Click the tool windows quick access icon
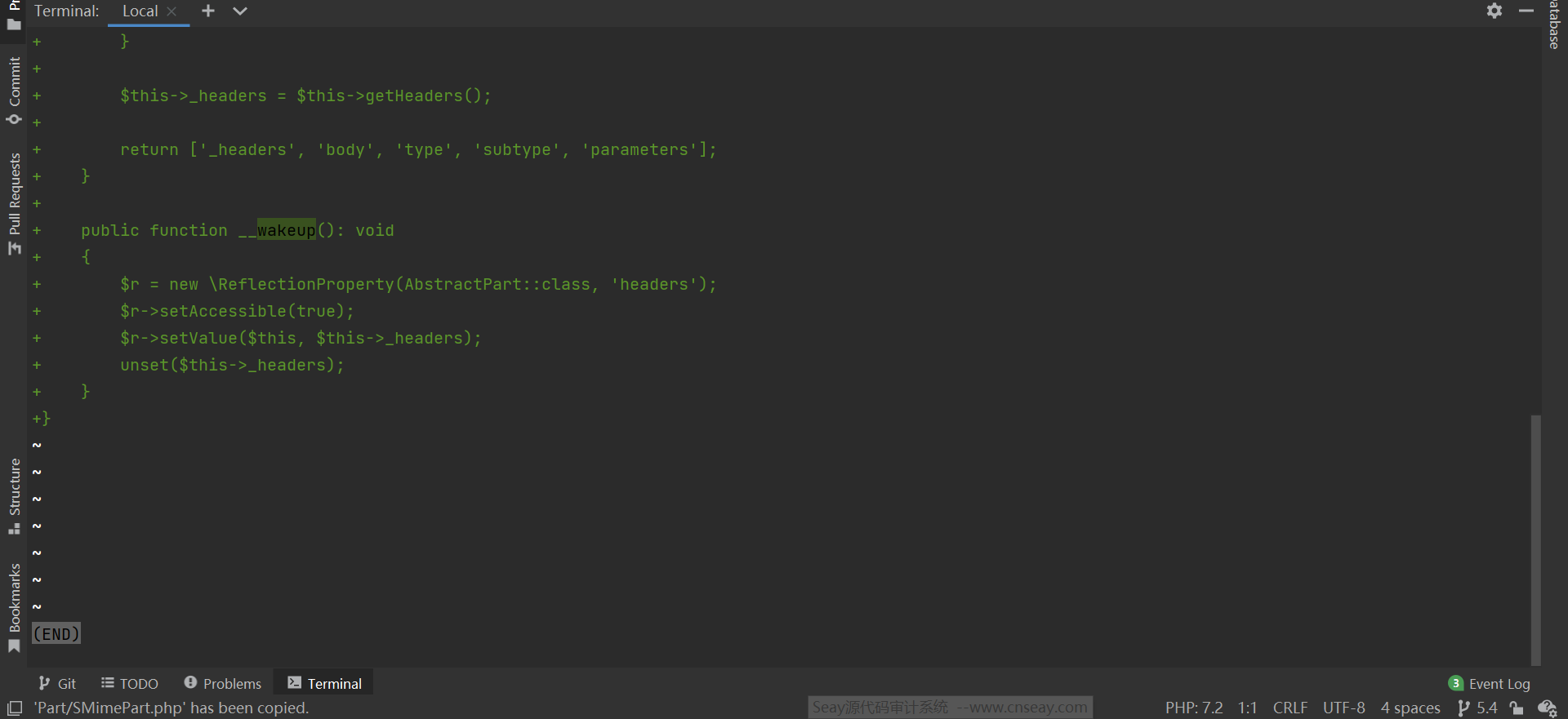 pos(14,708)
